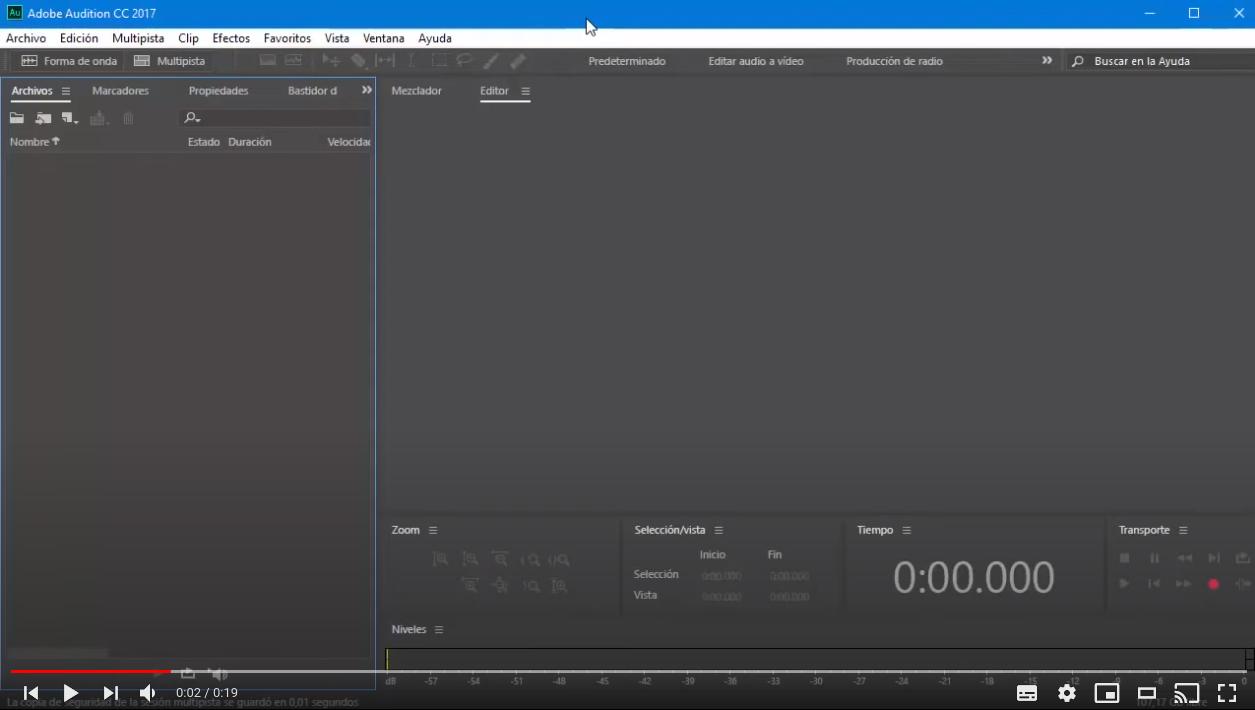The image size is (1255, 710).
Task: Sort by Duración column header
Action: coord(250,142)
